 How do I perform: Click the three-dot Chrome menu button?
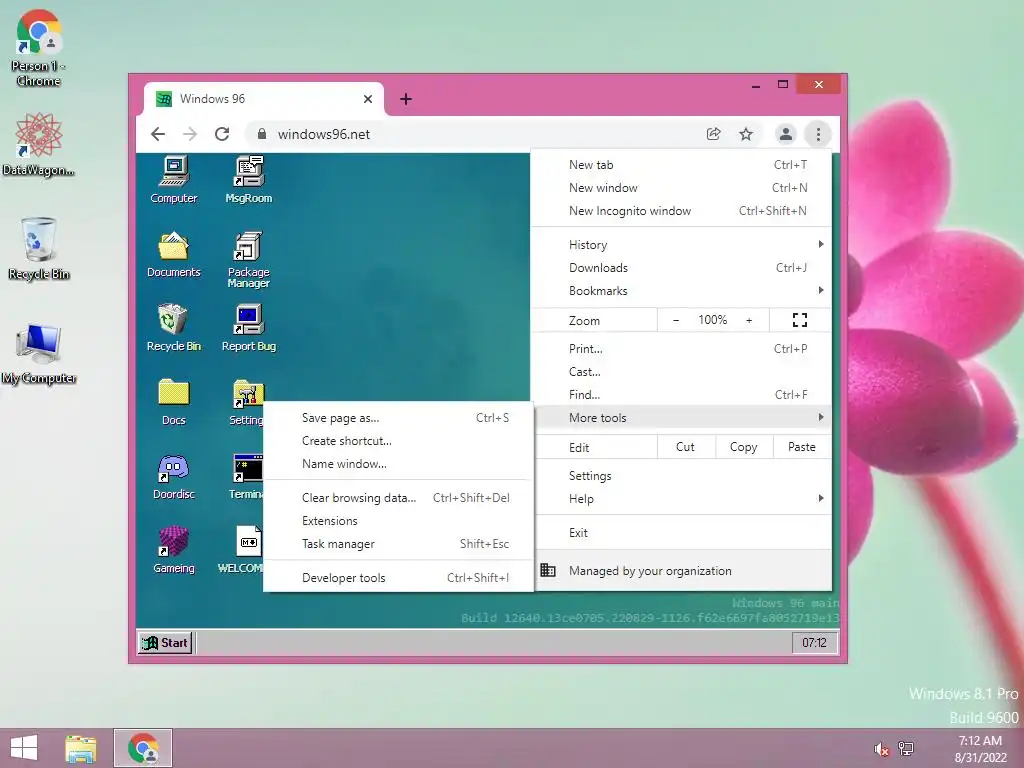click(x=818, y=134)
